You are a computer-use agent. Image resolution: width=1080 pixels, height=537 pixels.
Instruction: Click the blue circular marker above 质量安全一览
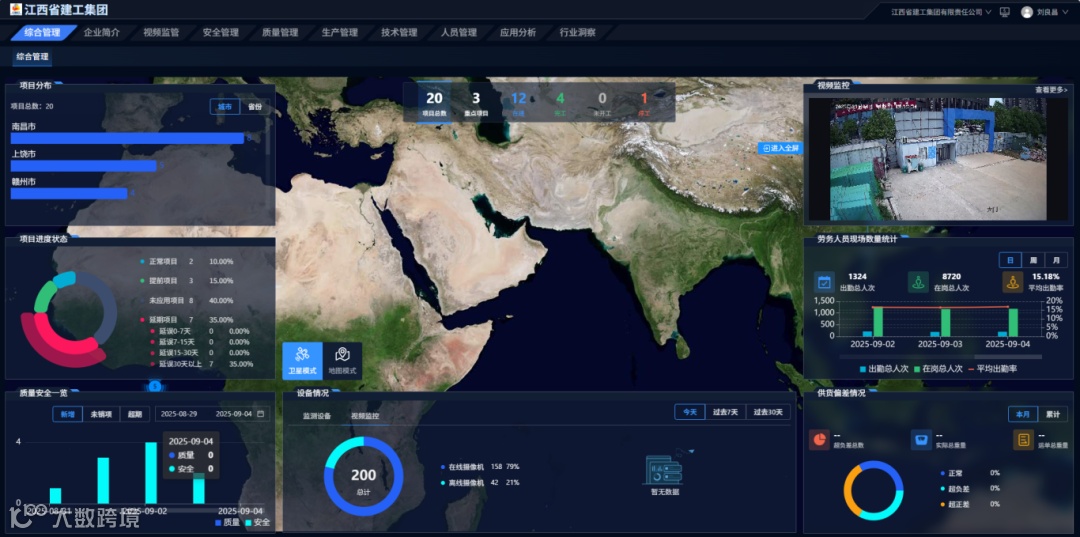coord(155,386)
